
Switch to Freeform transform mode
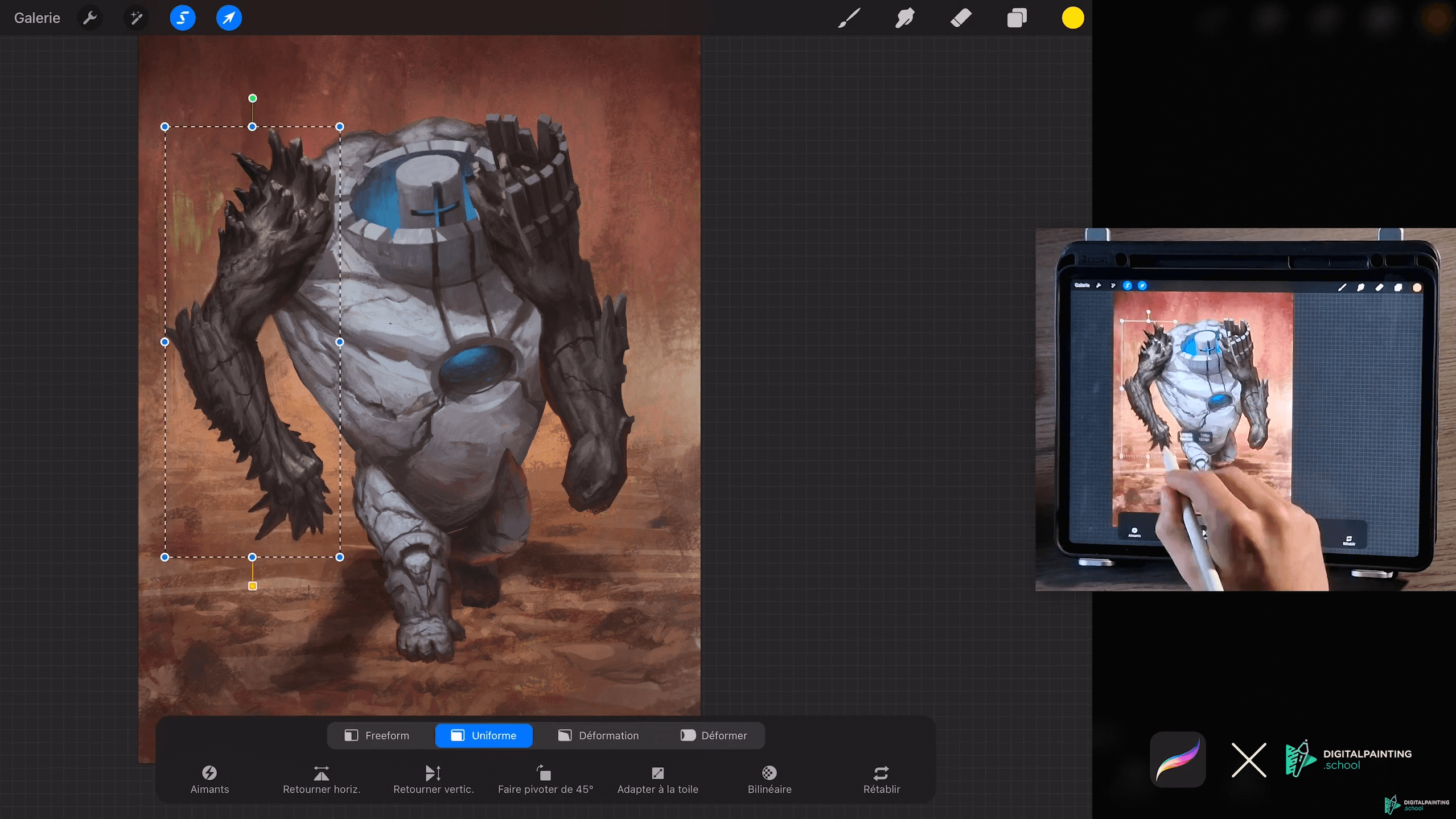tap(377, 735)
